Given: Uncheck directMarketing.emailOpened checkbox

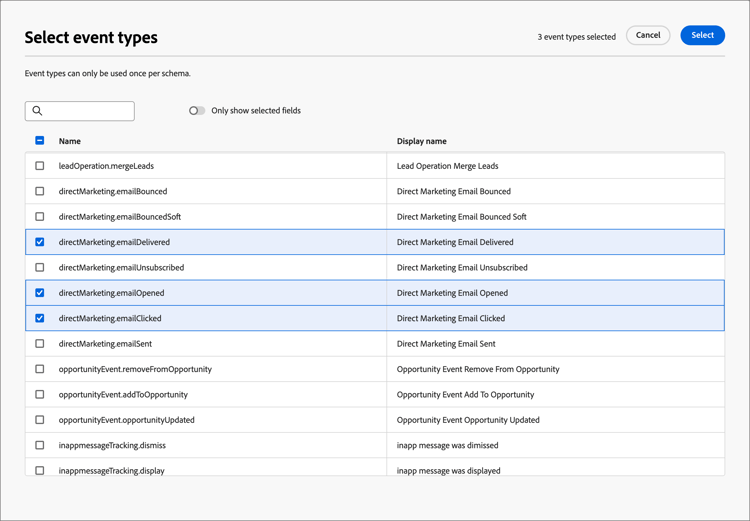Looking at the screenshot, I should (40, 293).
